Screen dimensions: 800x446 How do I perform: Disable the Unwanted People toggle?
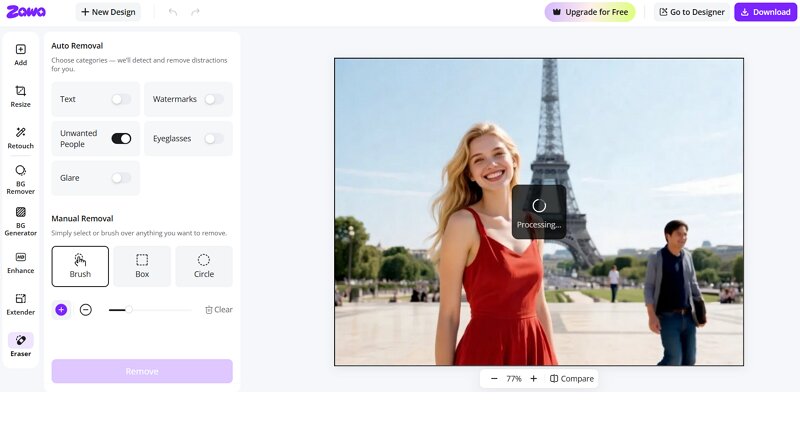click(121, 138)
